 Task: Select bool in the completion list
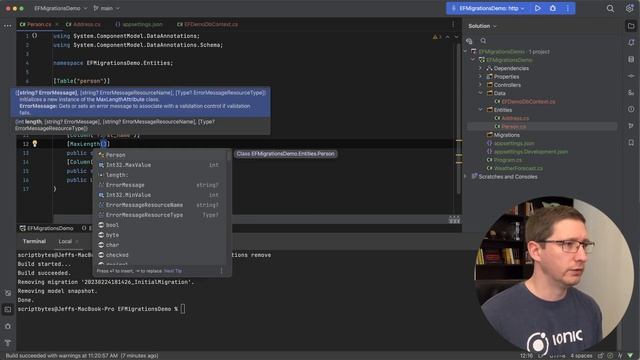point(160,225)
